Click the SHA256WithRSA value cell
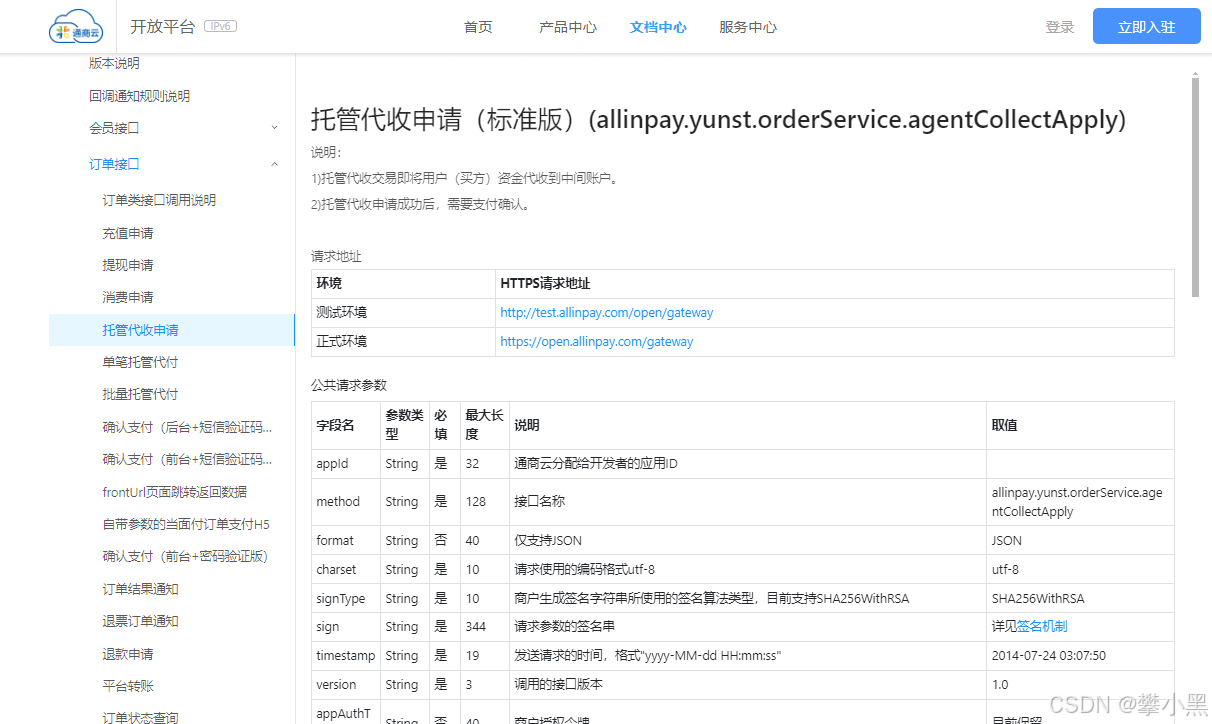Screen dimensions: 1212x724 pos(1080,599)
